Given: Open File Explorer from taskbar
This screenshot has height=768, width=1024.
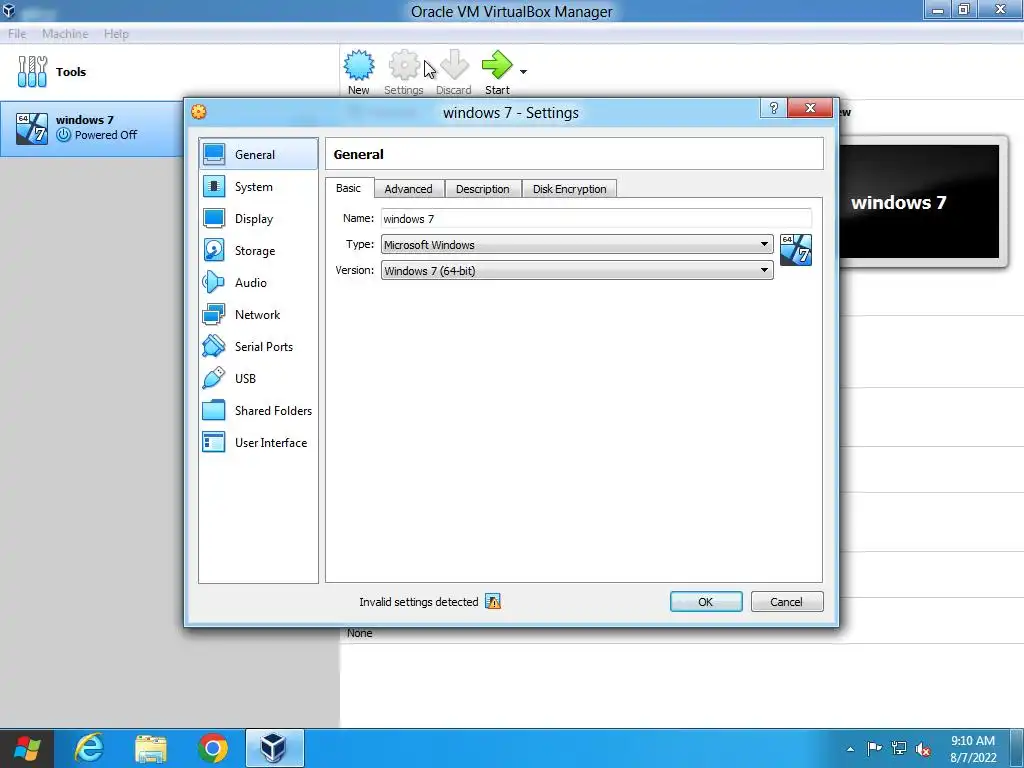Looking at the screenshot, I should [151, 748].
